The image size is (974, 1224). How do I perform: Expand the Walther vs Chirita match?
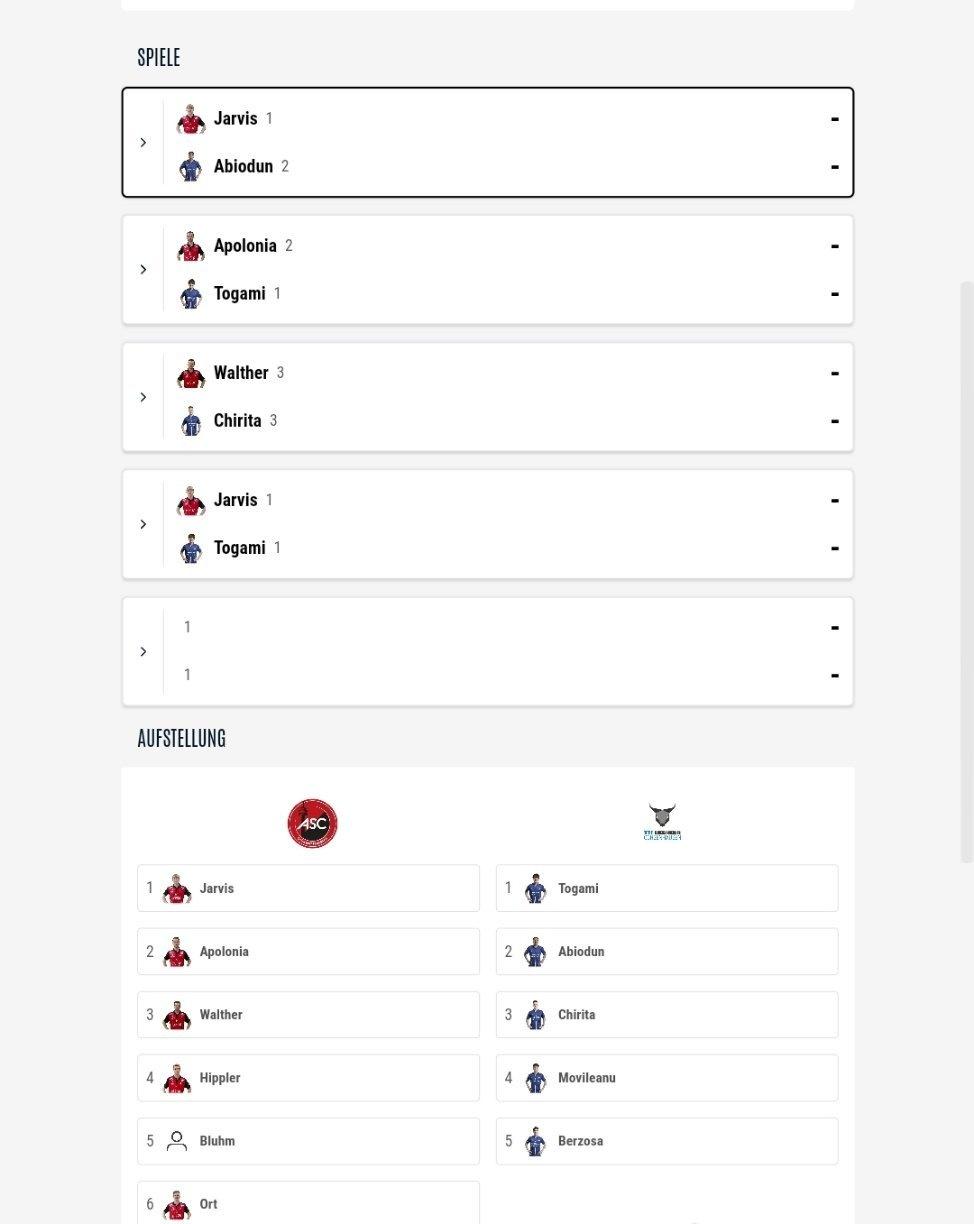point(143,397)
